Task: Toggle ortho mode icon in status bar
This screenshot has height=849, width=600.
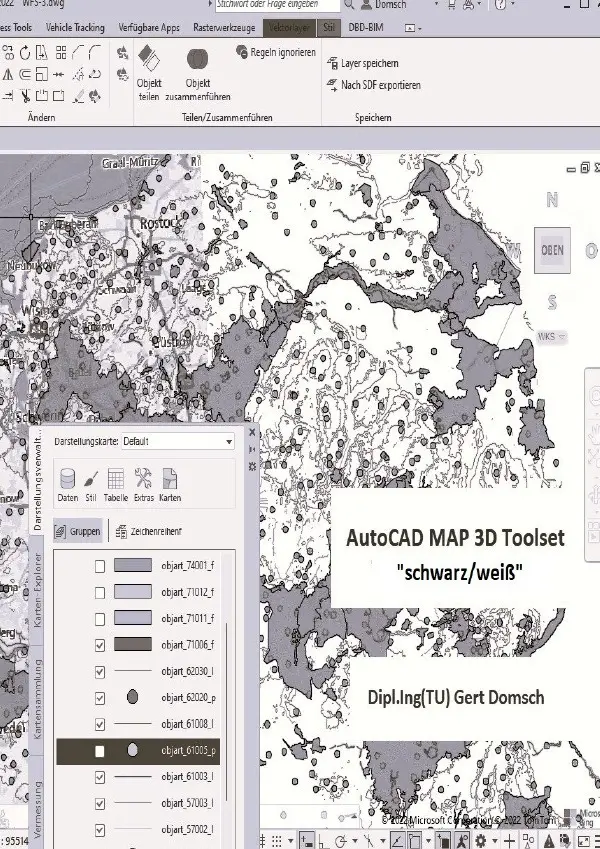Action: [323, 841]
